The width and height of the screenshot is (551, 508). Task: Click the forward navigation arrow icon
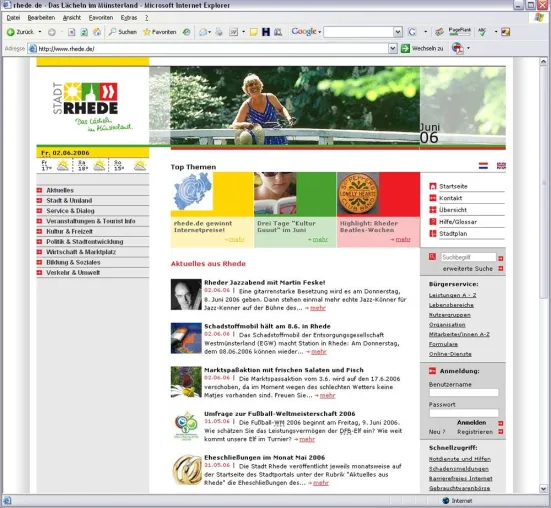click(52, 32)
